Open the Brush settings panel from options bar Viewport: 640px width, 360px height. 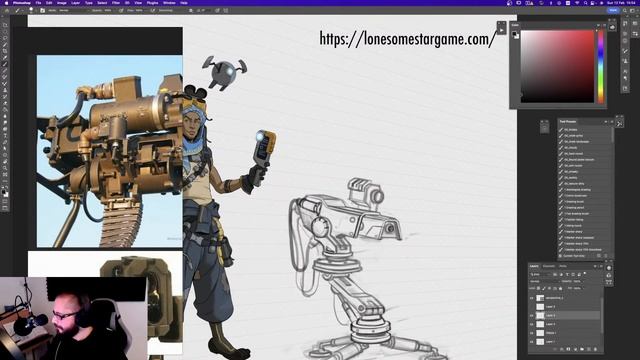pyautogui.click(x=42, y=10)
